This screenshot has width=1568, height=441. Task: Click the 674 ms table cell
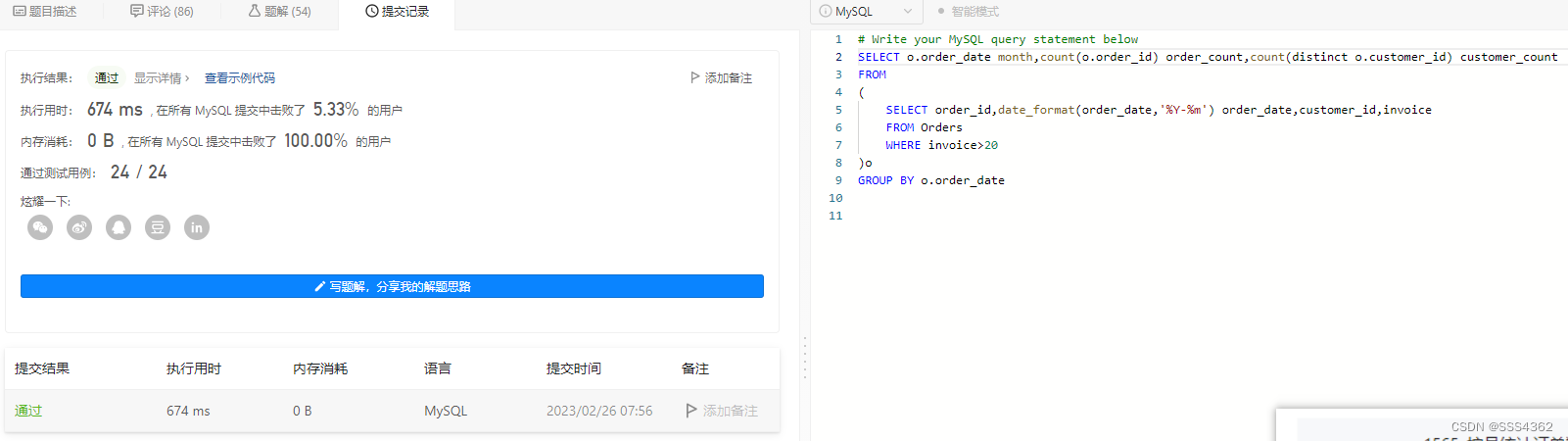point(188,411)
